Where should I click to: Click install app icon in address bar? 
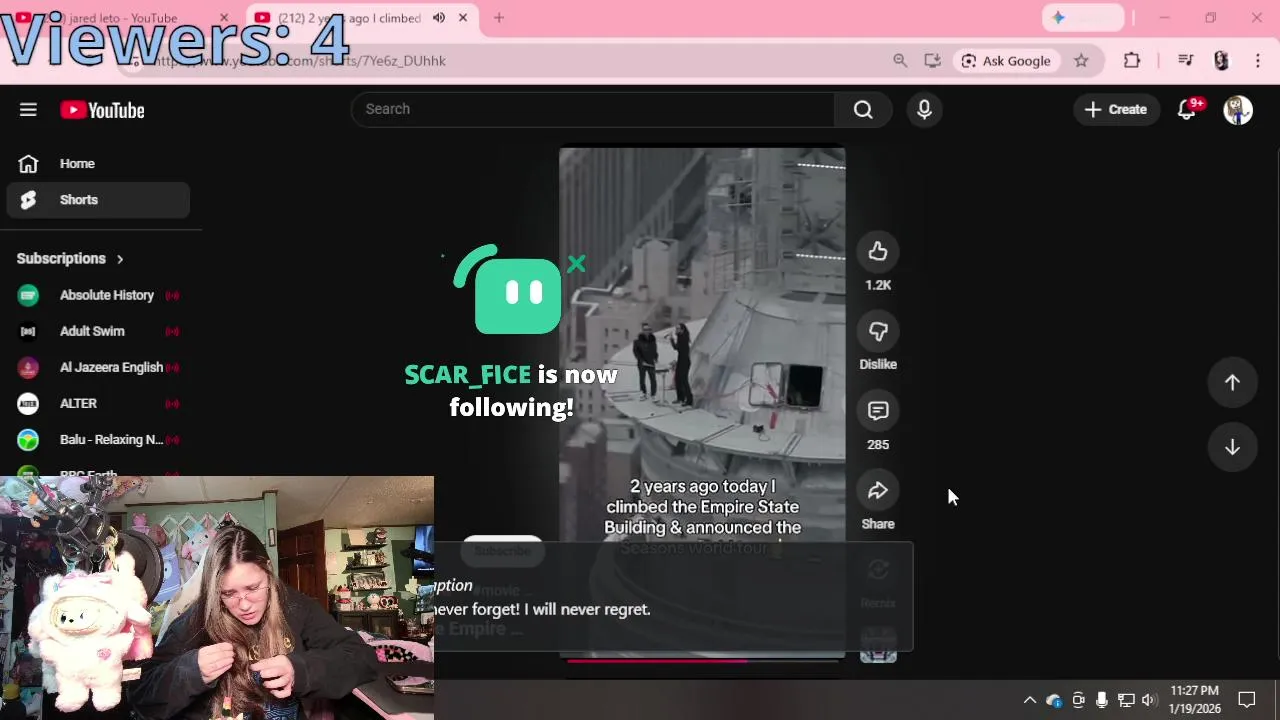[932, 61]
